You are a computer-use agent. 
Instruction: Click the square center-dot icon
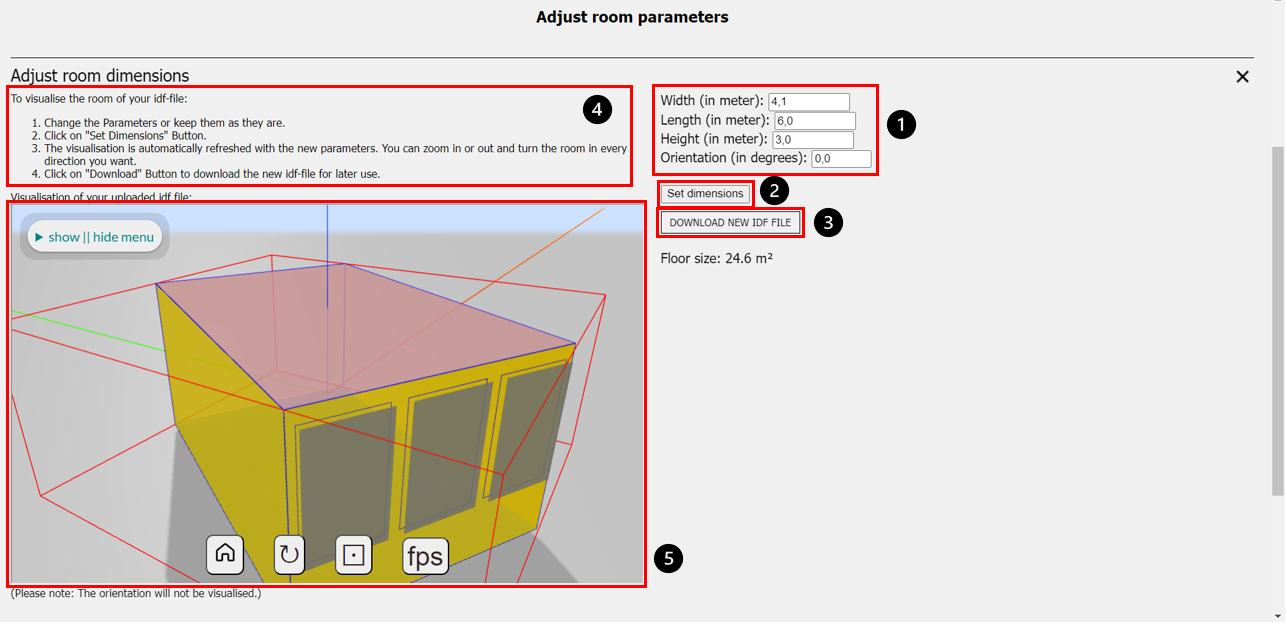click(353, 555)
